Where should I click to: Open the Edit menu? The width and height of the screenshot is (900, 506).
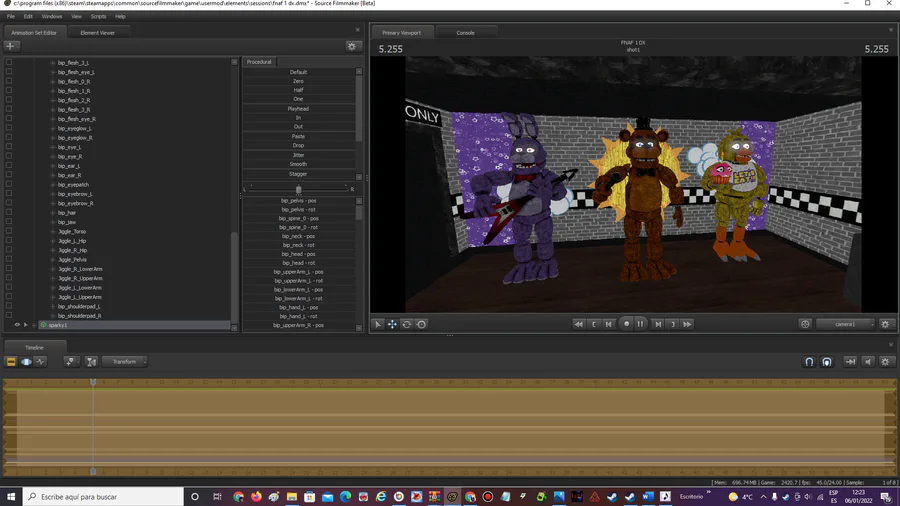click(28, 17)
